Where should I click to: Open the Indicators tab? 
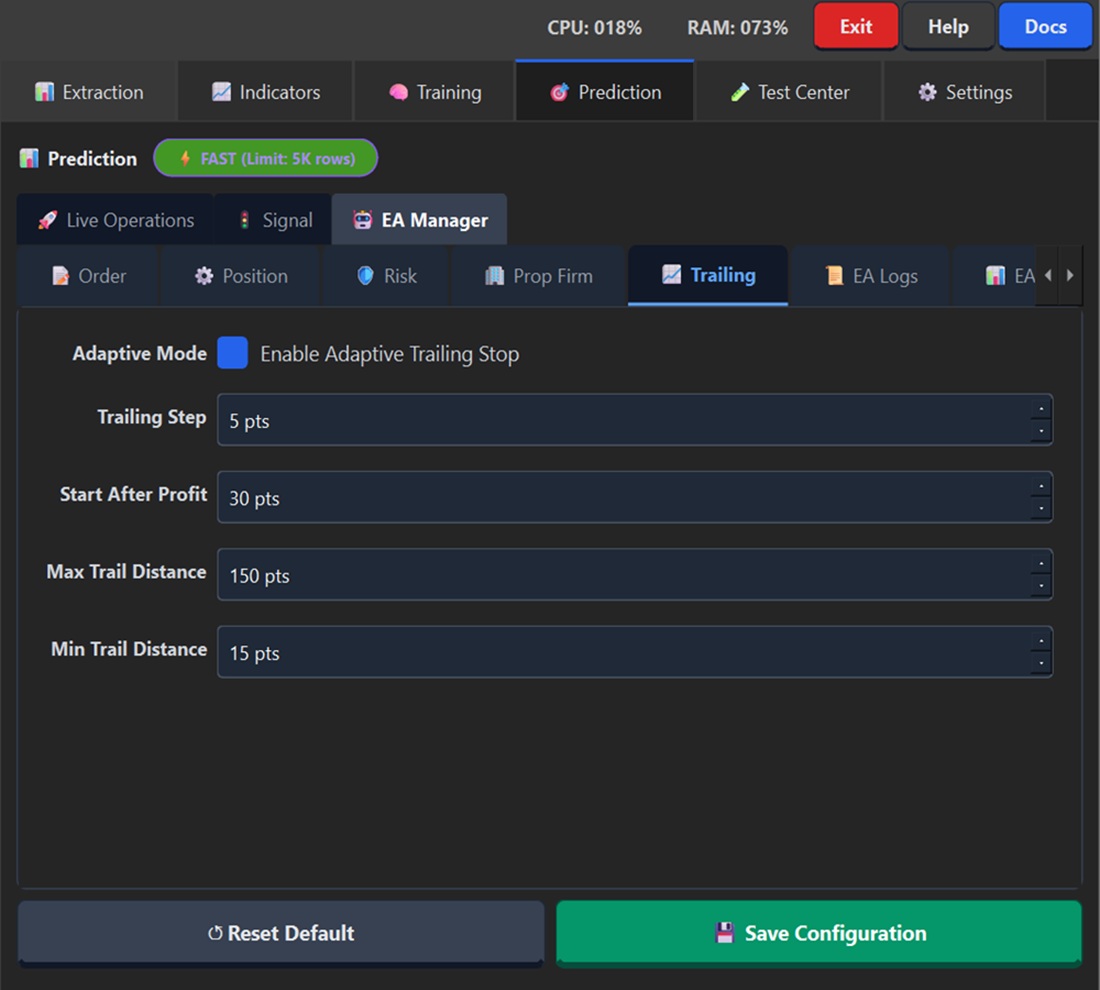point(265,92)
